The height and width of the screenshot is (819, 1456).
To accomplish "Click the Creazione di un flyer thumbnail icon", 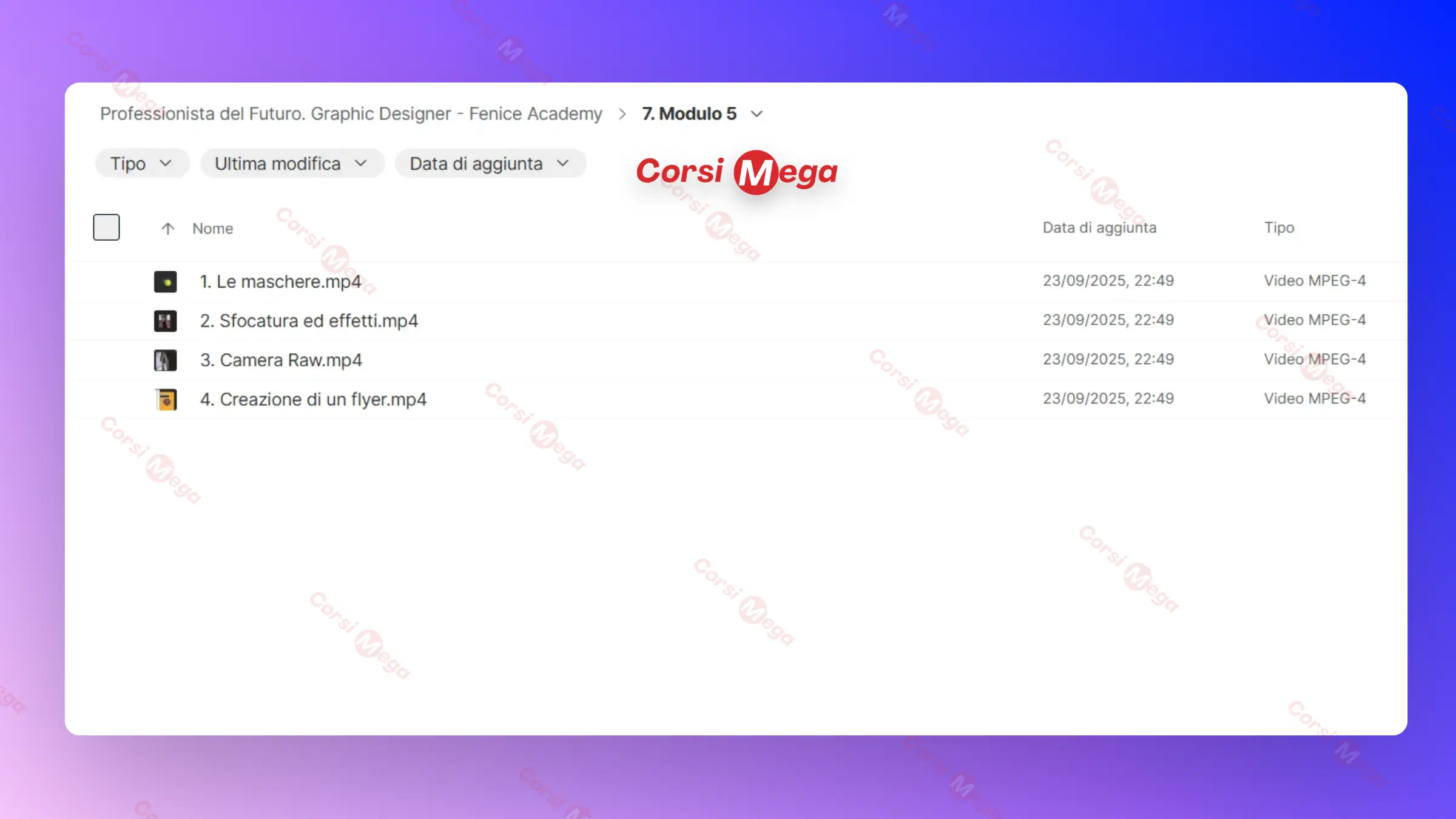I will (165, 400).
